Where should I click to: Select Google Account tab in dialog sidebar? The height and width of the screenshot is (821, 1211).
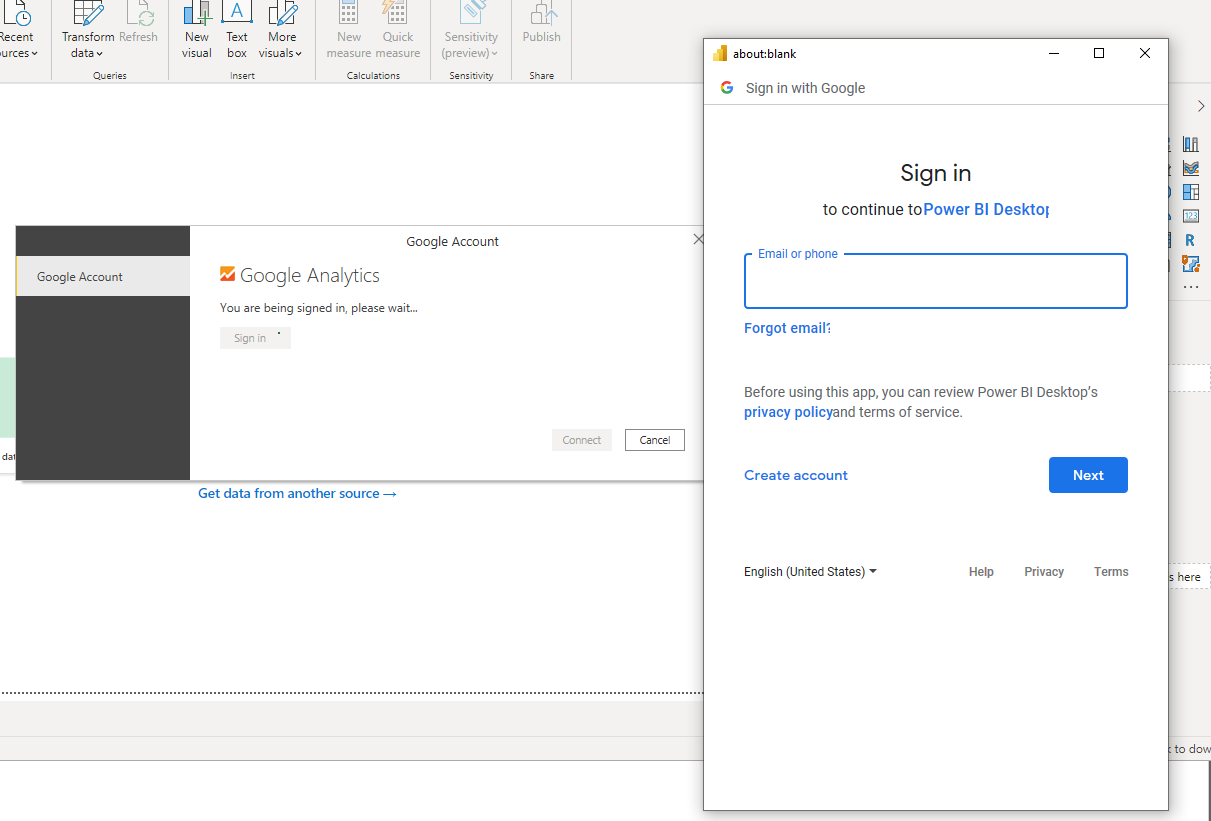coord(103,276)
